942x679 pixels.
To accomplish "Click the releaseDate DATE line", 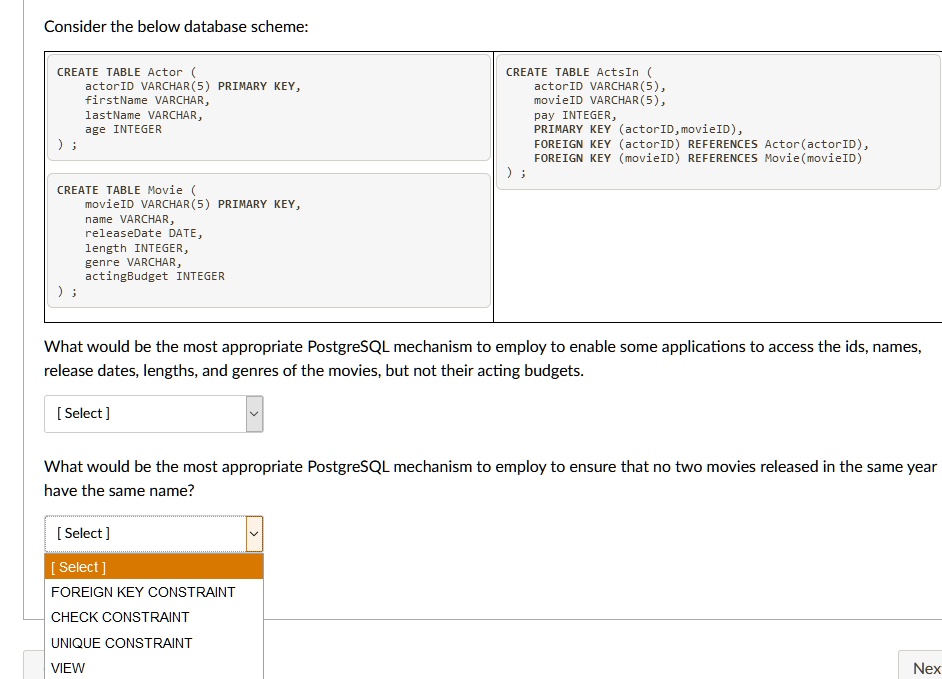I will click(x=142, y=233).
